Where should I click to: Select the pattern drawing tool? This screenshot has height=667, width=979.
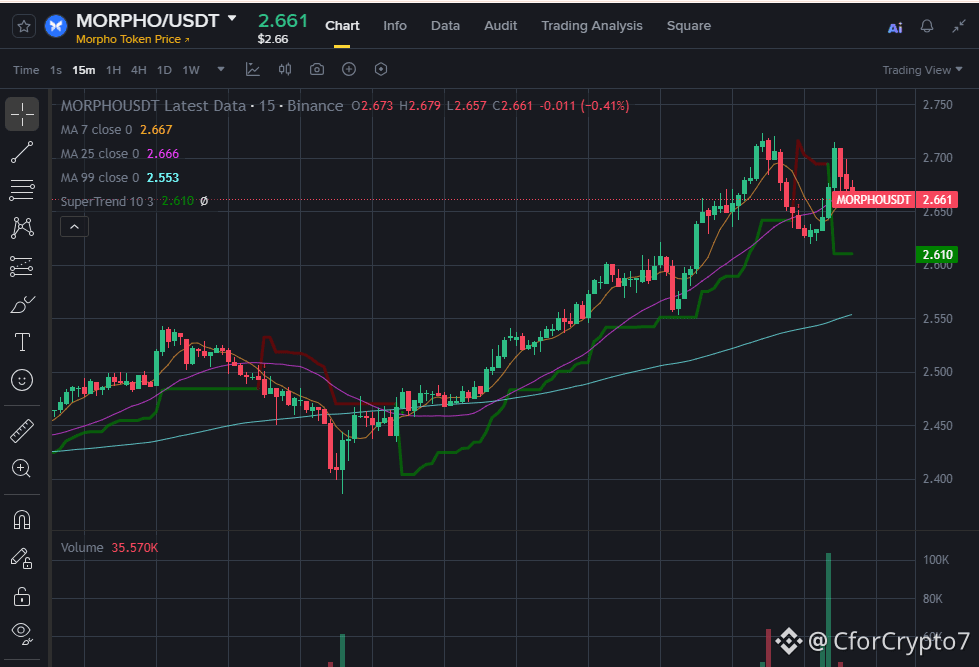point(22,227)
